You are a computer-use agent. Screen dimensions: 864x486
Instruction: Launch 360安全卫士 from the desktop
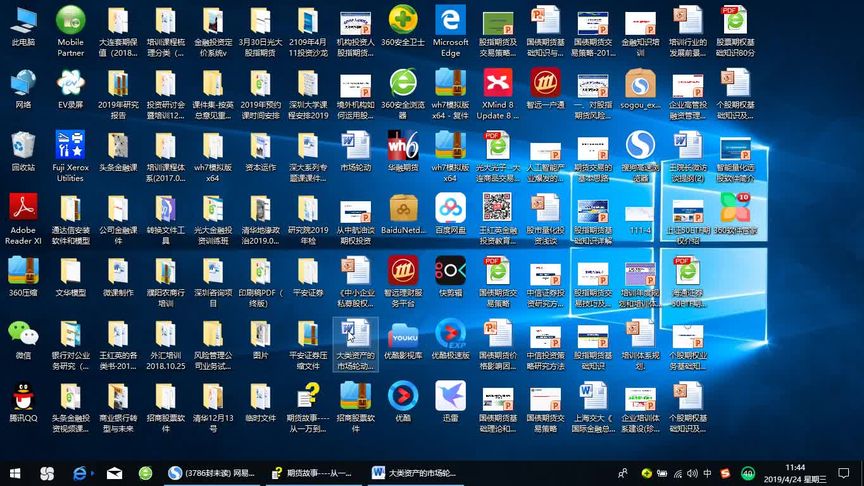tap(402, 20)
